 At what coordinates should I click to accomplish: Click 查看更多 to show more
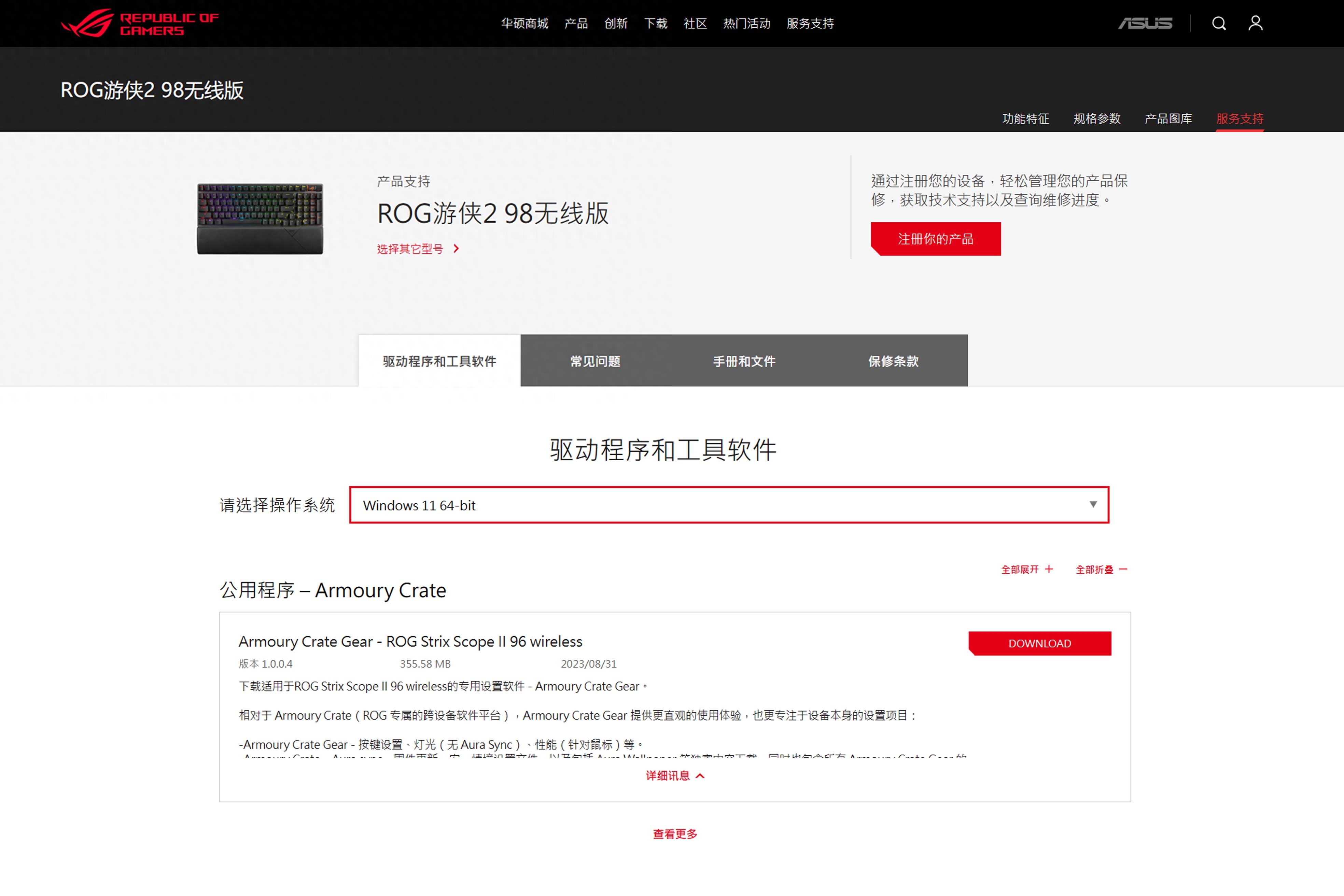point(675,834)
